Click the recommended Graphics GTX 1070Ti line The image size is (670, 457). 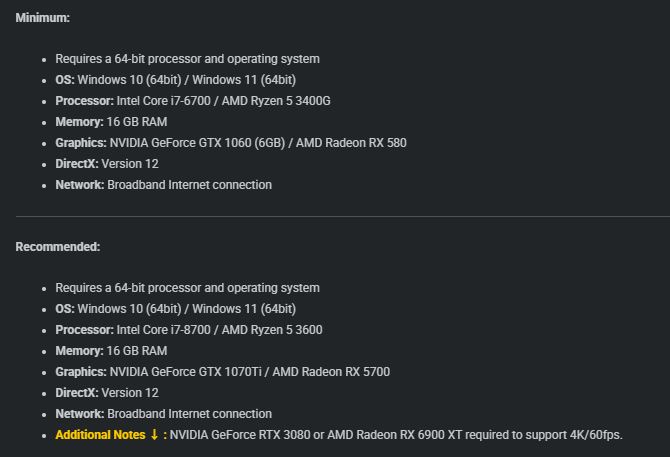[223, 371]
